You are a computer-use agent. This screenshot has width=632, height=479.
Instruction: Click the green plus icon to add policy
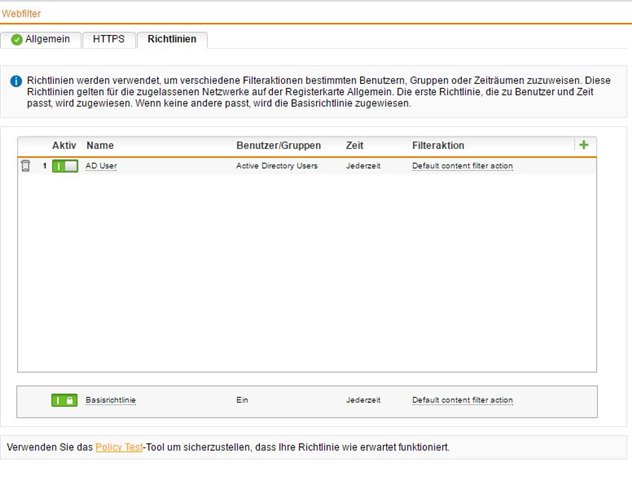(x=584, y=145)
